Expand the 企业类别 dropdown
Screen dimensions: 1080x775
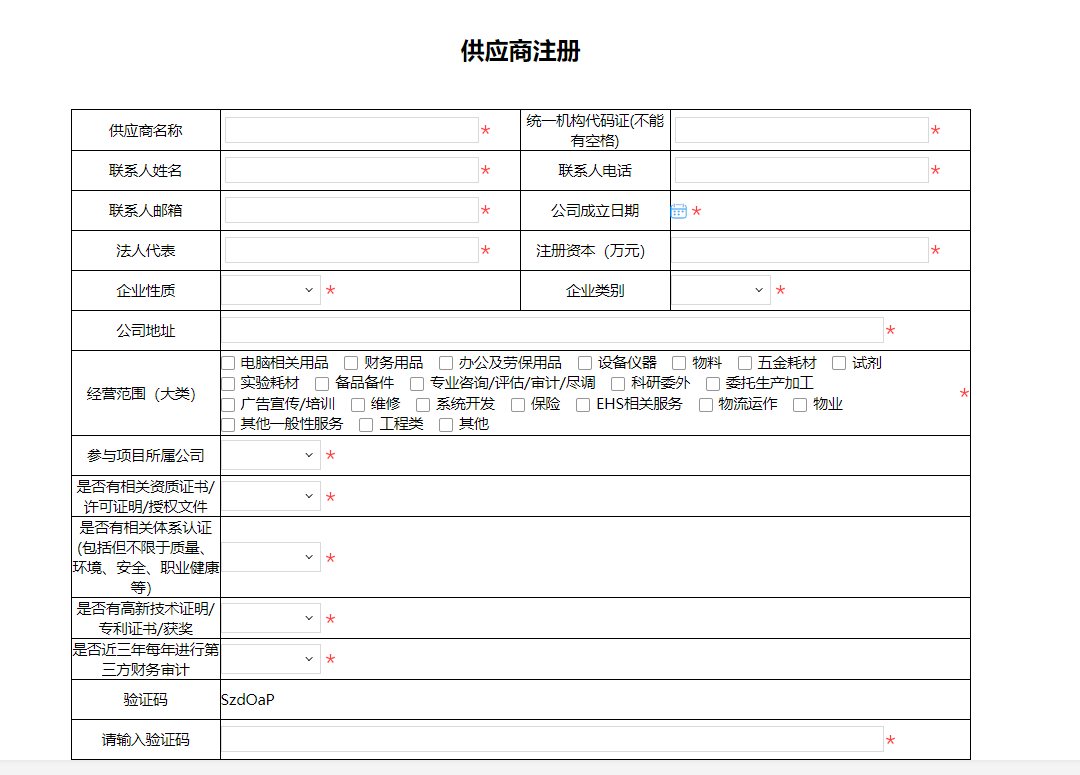[x=721, y=290]
